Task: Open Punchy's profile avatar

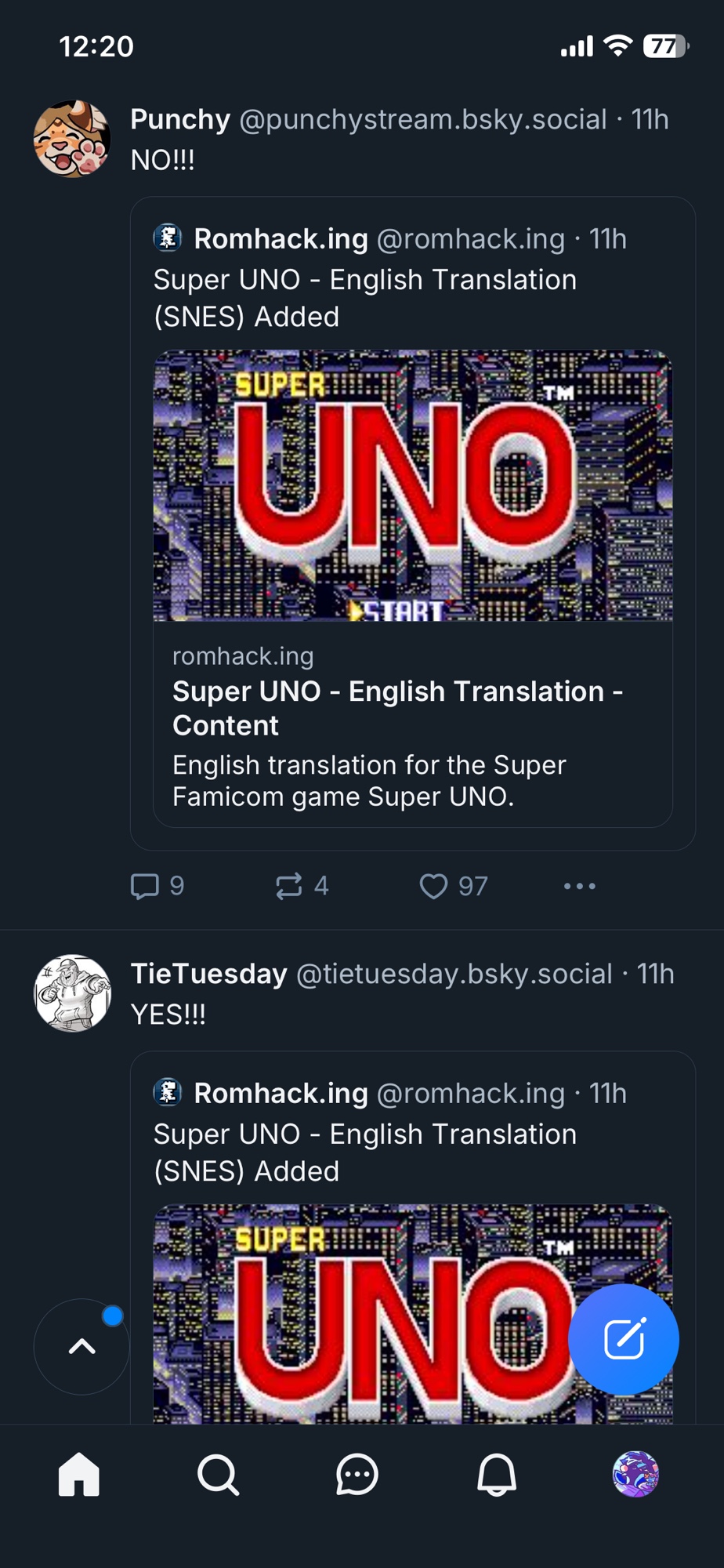Action: pyautogui.click(x=72, y=139)
